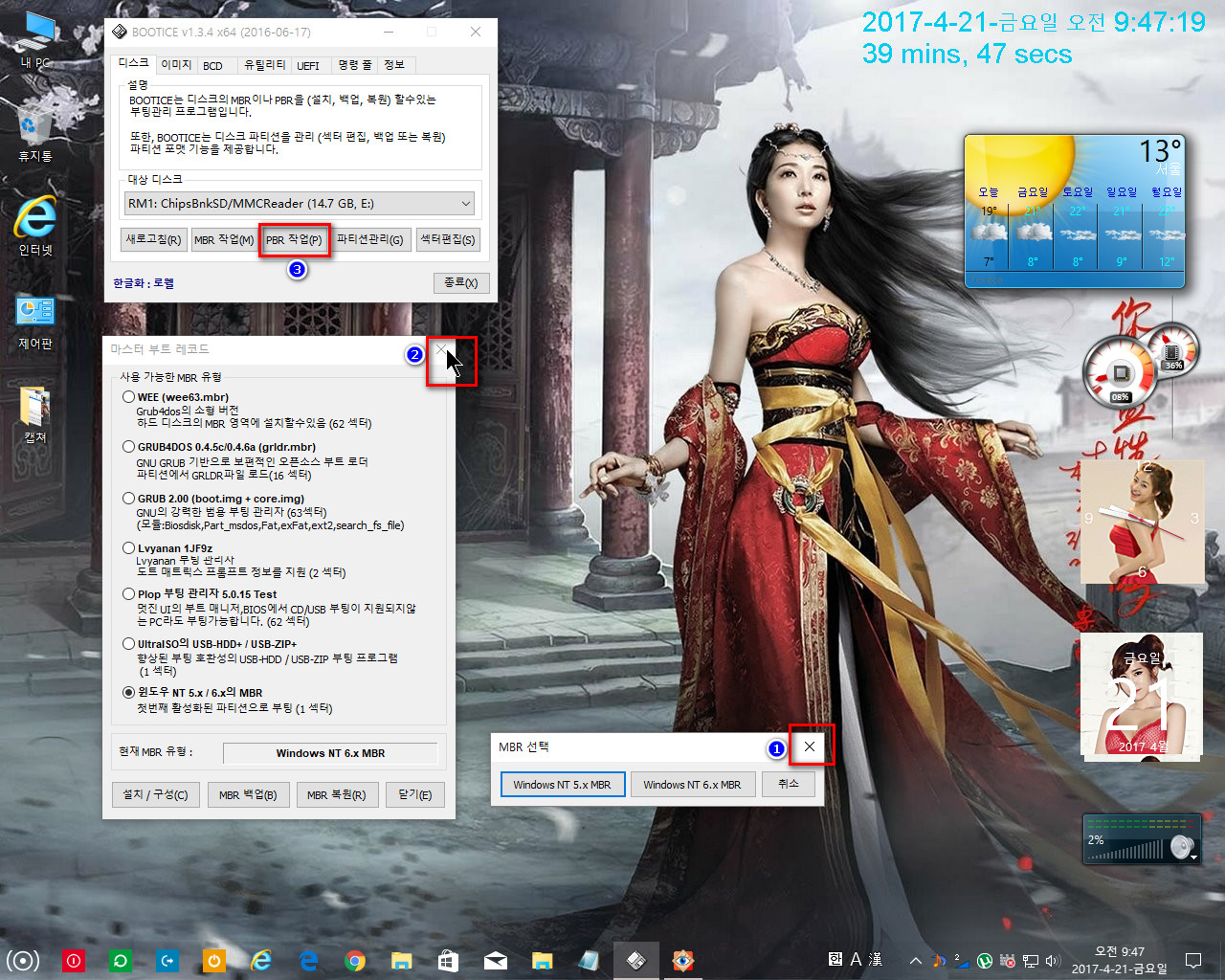This screenshot has width=1225, height=980.
Task: Open the Windows Store taskbar icon
Action: 448,960
